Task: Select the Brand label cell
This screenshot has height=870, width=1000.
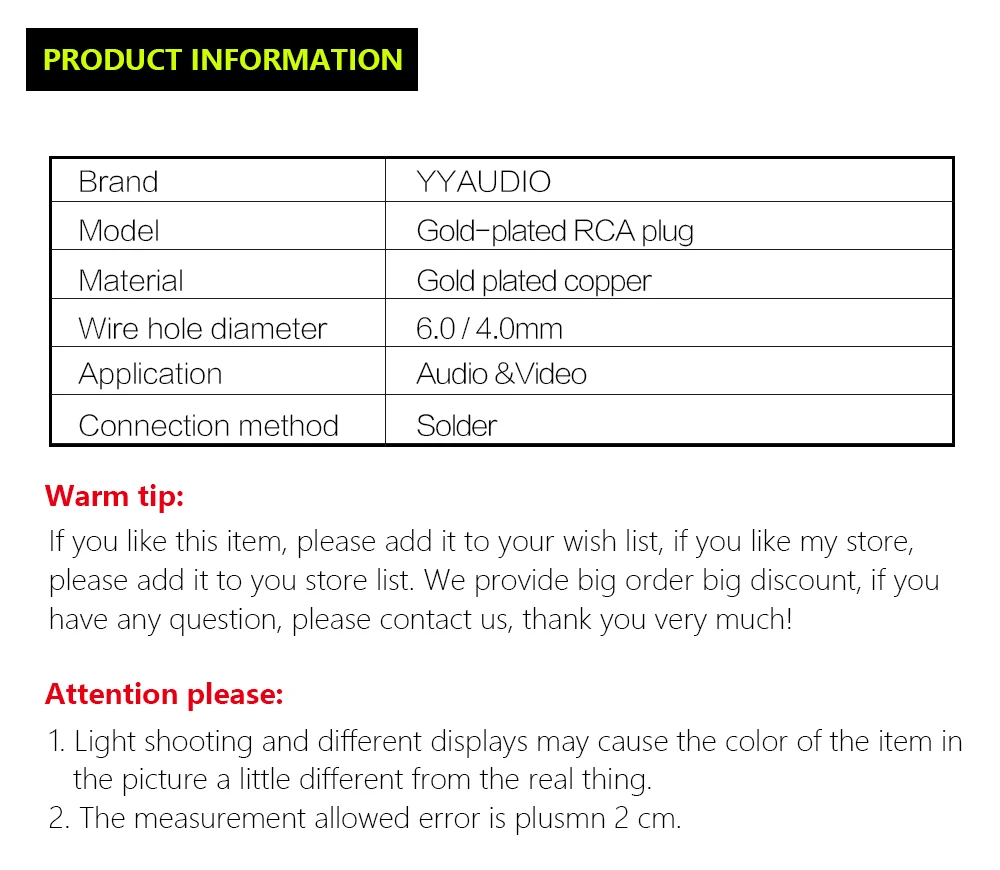Action: coord(118,182)
